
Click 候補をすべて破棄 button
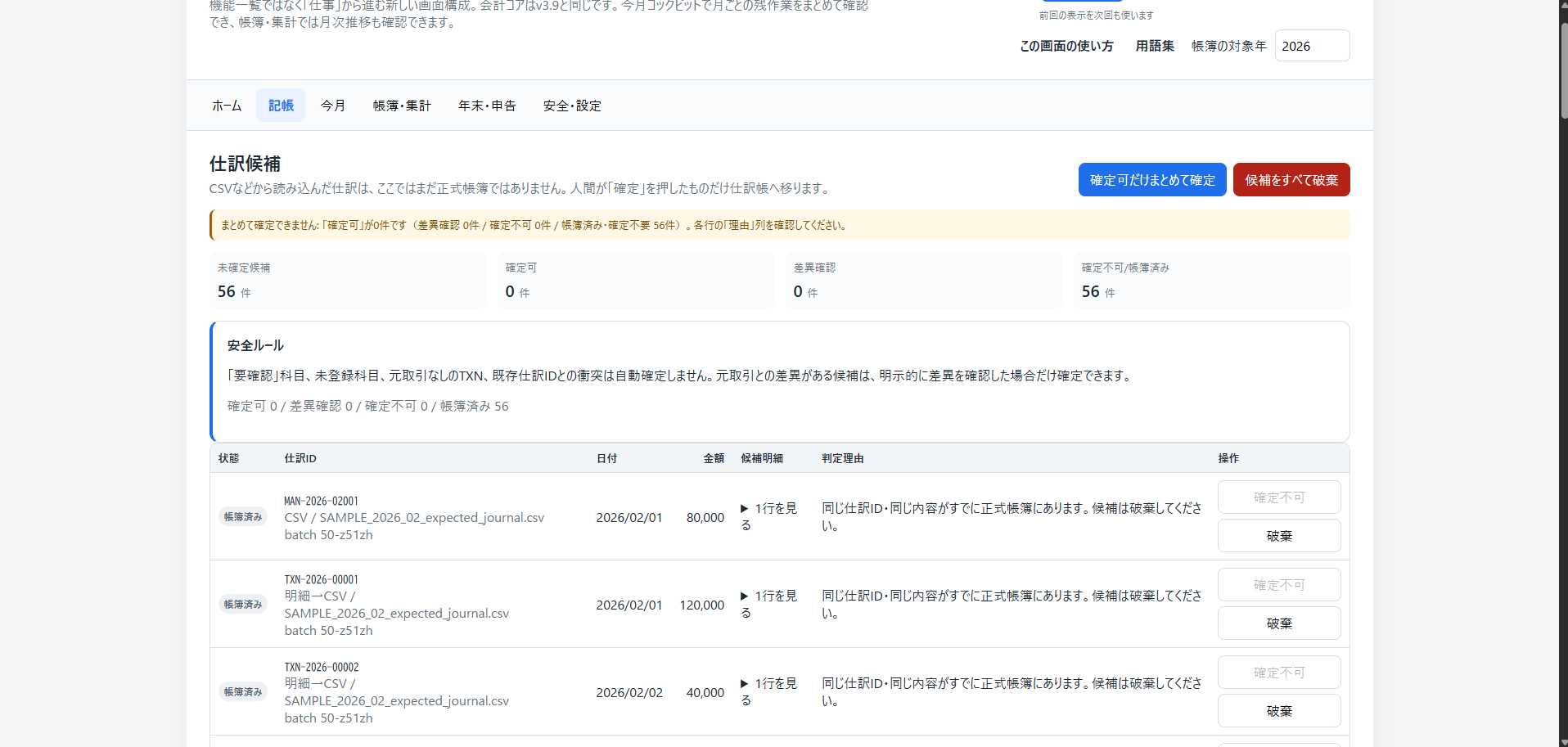(1291, 180)
